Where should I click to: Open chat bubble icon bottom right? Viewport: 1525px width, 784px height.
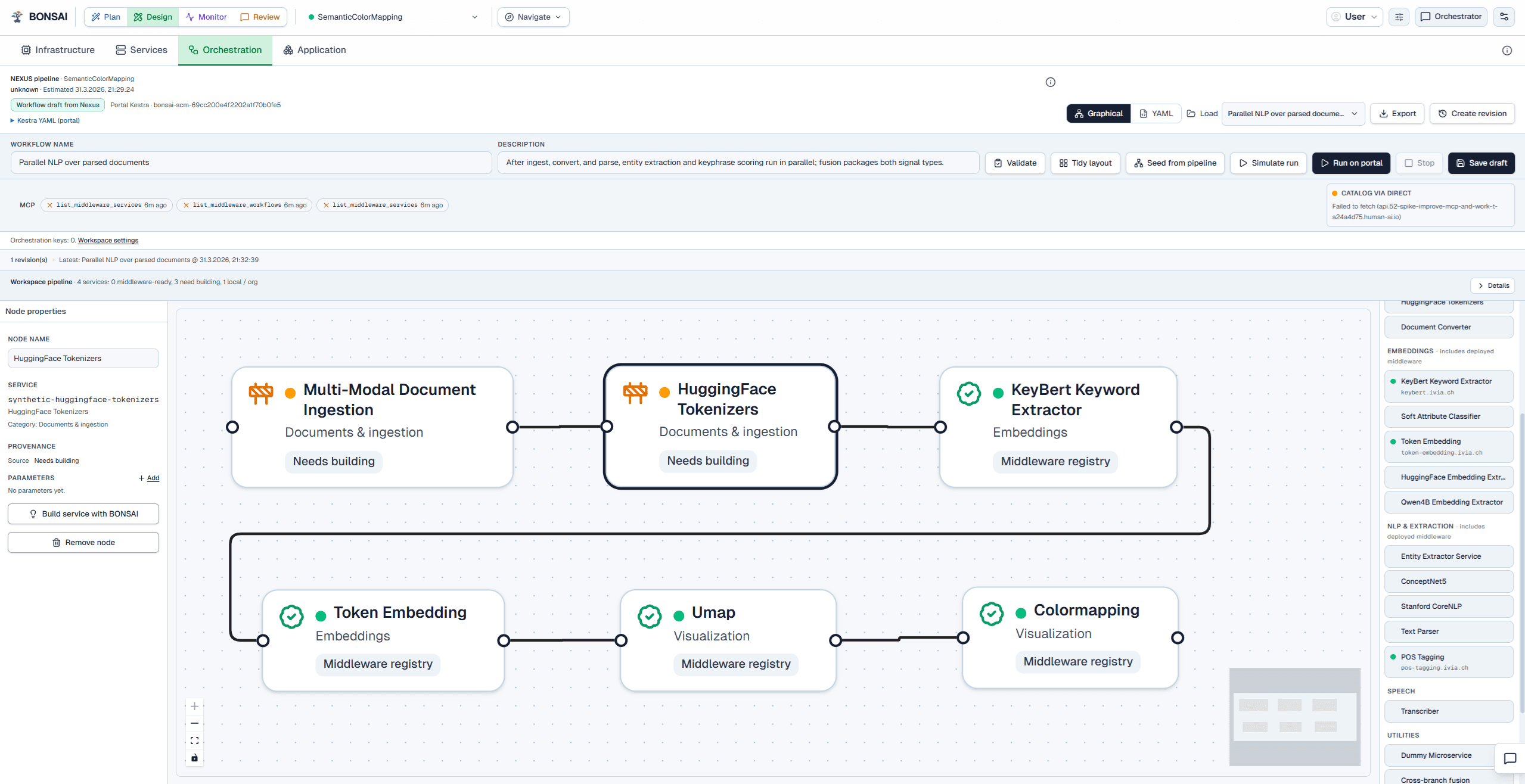(1510, 758)
